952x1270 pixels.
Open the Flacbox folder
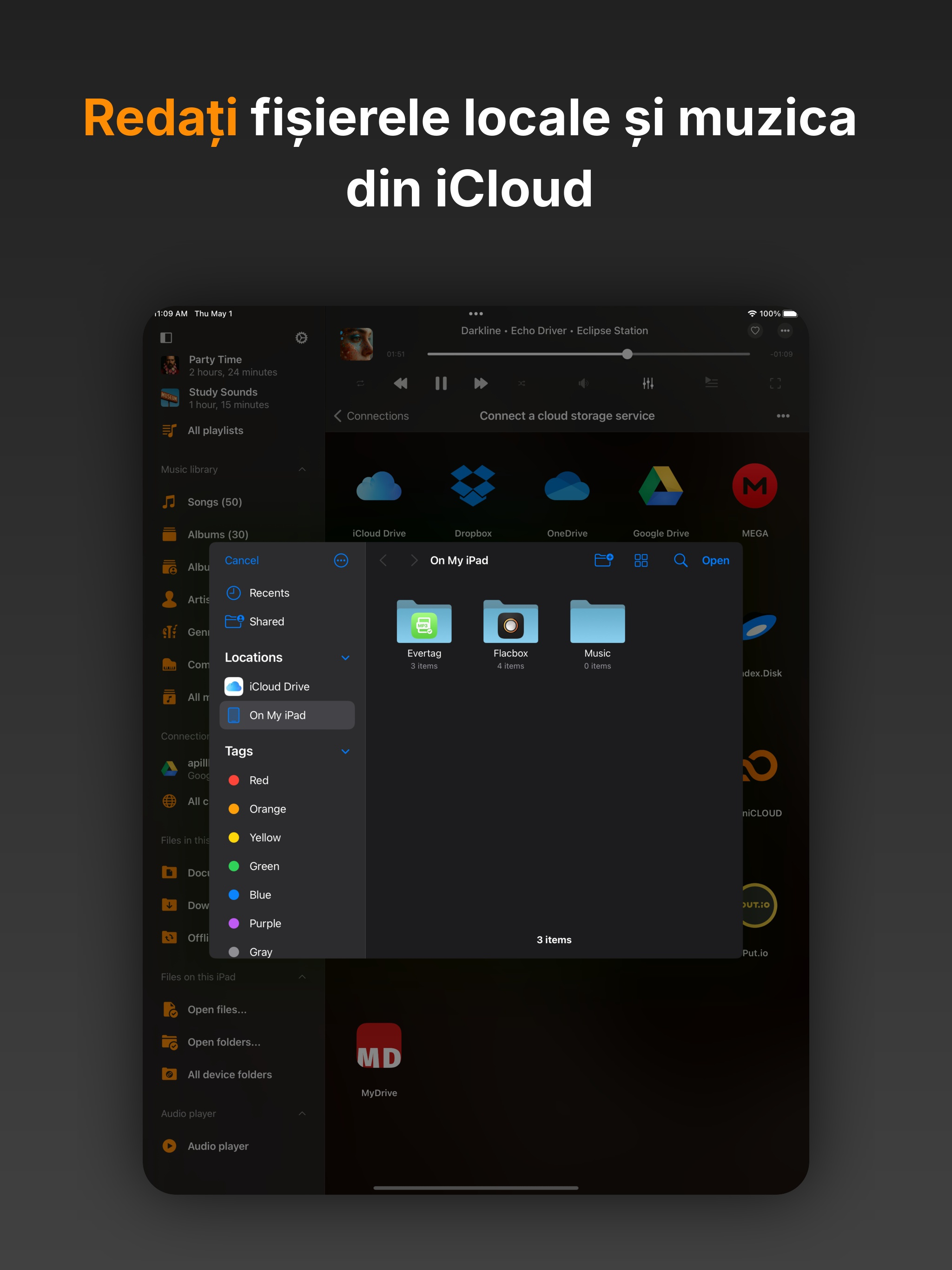click(510, 635)
